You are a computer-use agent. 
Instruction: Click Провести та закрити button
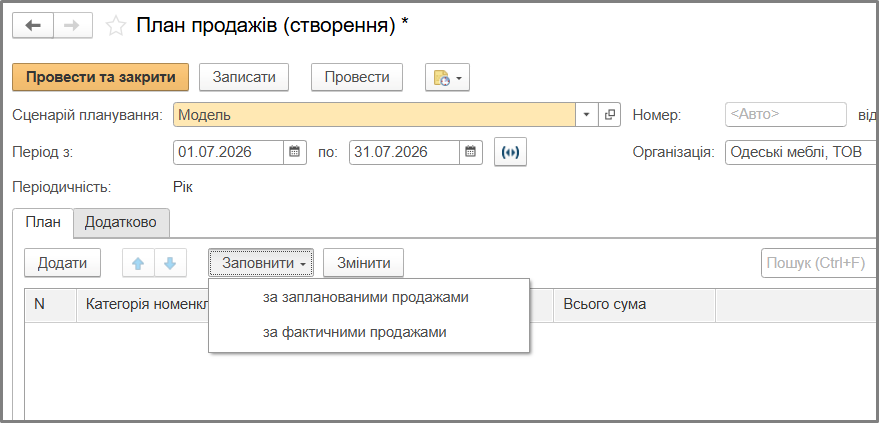pyautogui.click(x=100, y=77)
